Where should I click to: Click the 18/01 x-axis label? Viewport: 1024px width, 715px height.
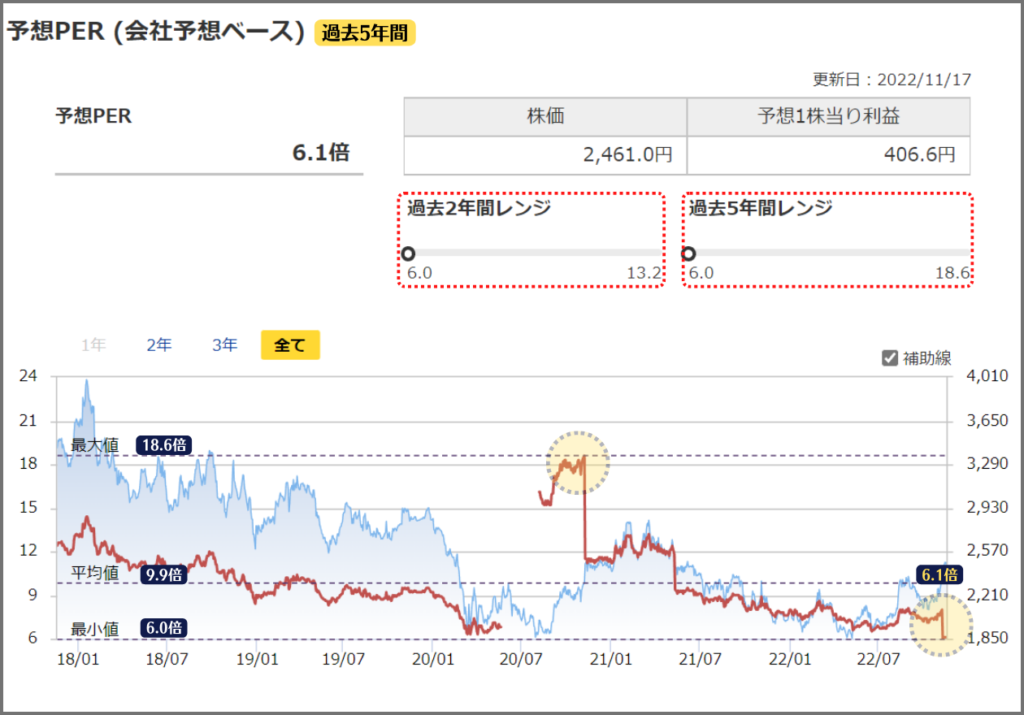pos(78,659)
